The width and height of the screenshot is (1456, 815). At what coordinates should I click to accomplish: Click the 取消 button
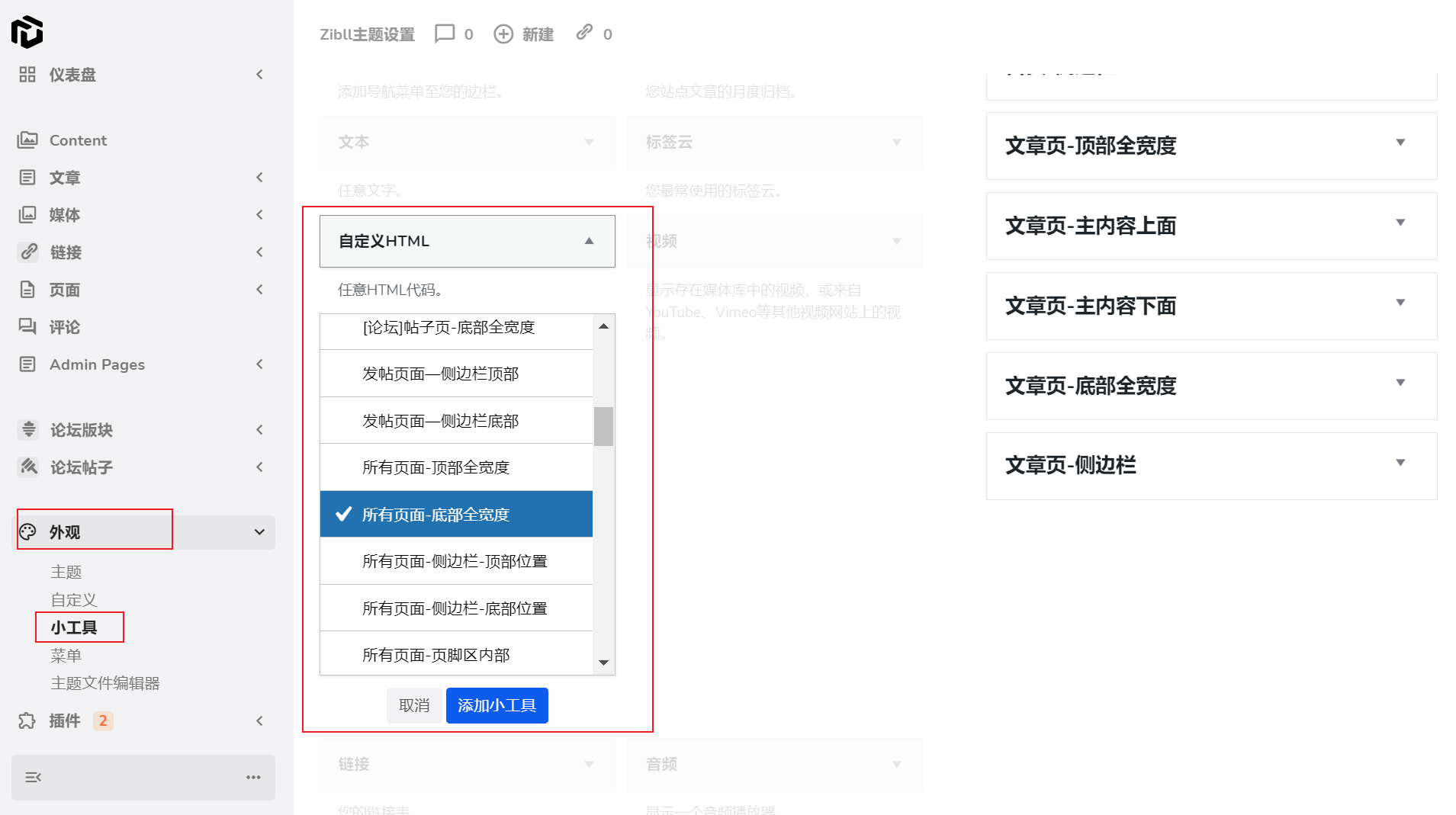coord(414,705)
